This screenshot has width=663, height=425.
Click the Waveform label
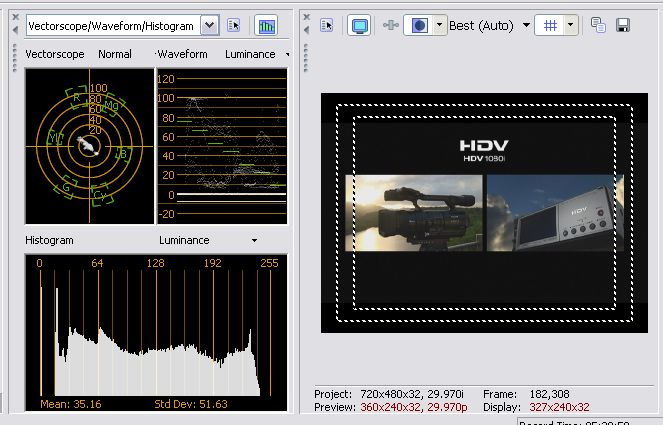point(183,54)
